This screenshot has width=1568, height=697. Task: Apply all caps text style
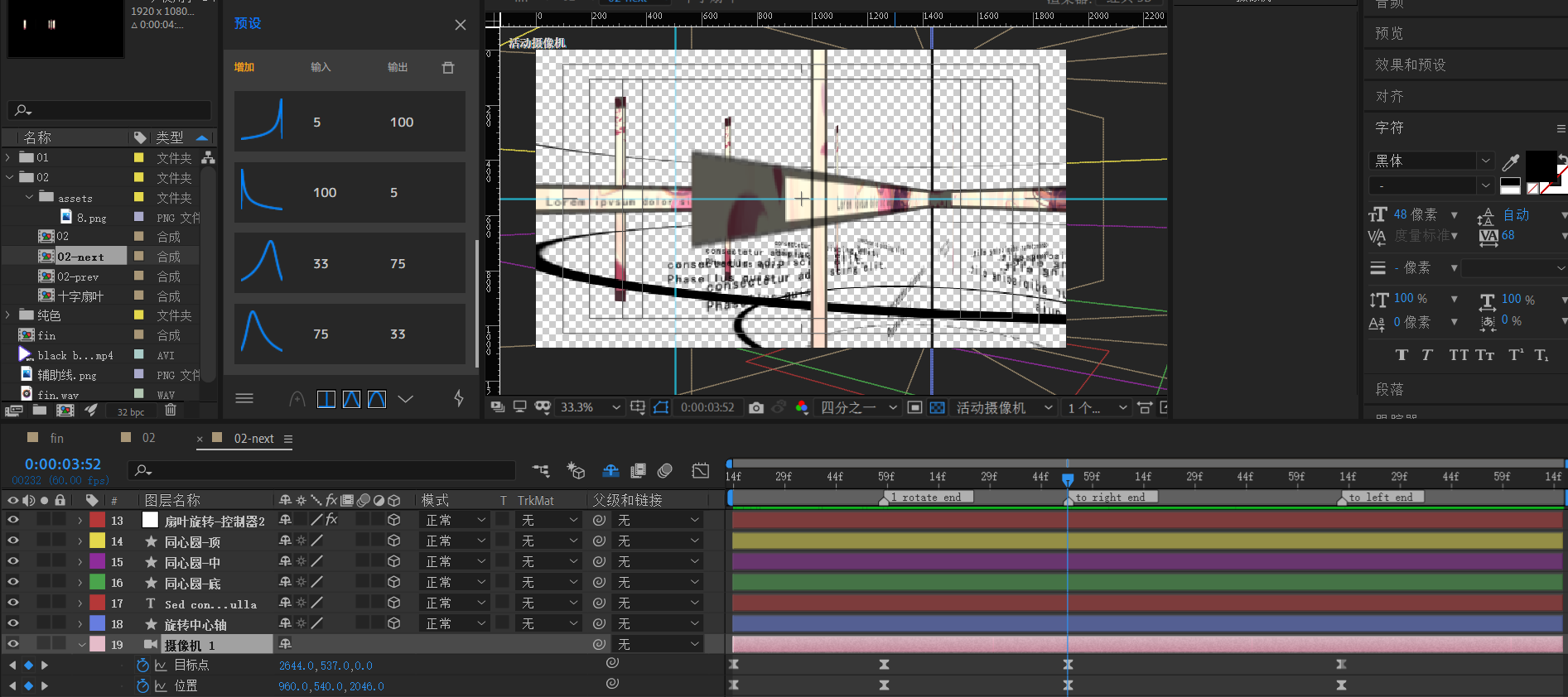pyautogui.click(x=1459, y=355)
